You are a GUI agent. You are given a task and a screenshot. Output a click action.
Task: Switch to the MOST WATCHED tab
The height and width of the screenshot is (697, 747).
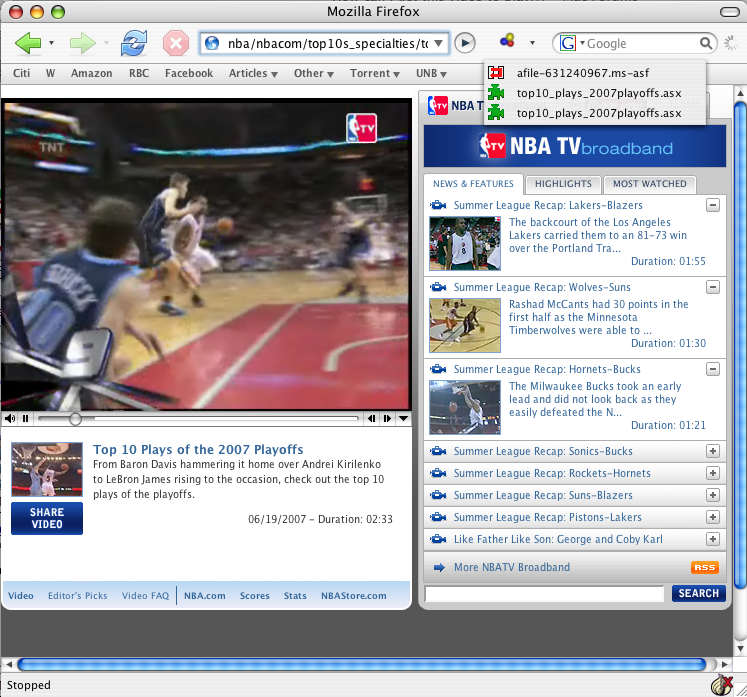point(650,184)
